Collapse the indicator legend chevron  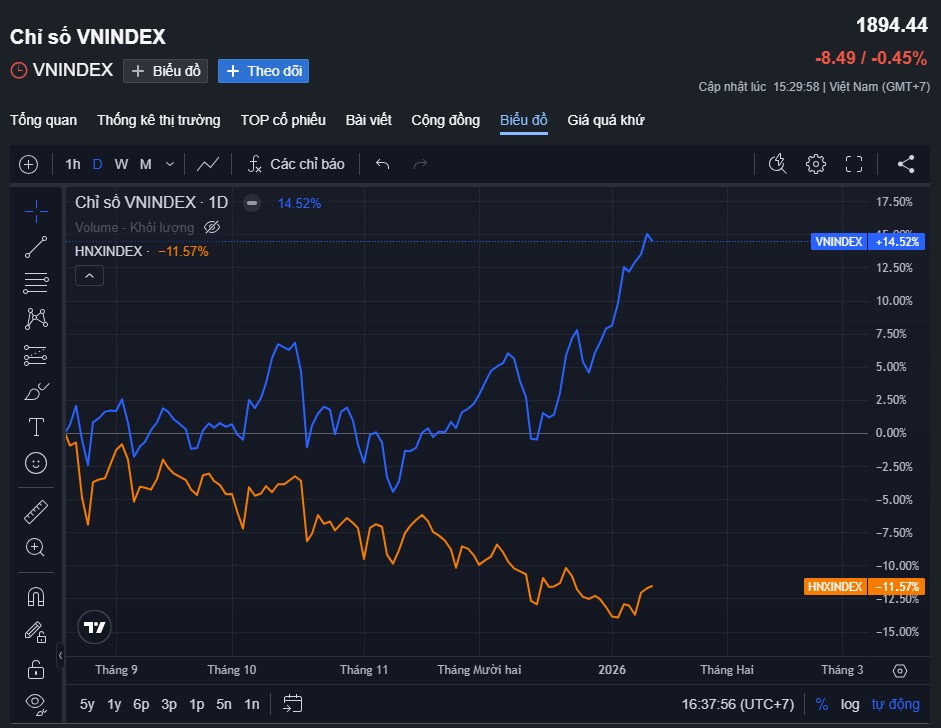point(89,275)
